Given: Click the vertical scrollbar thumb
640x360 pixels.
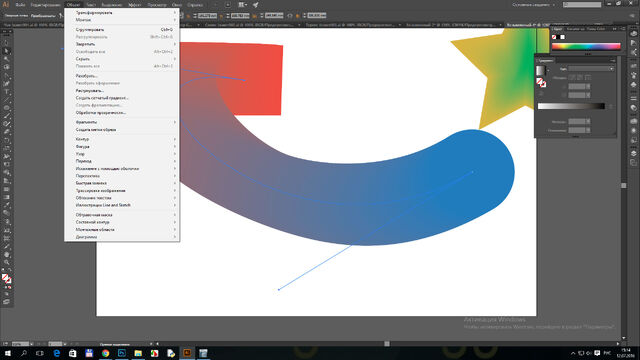Looking at the screenshot, I should click(624, 186).
